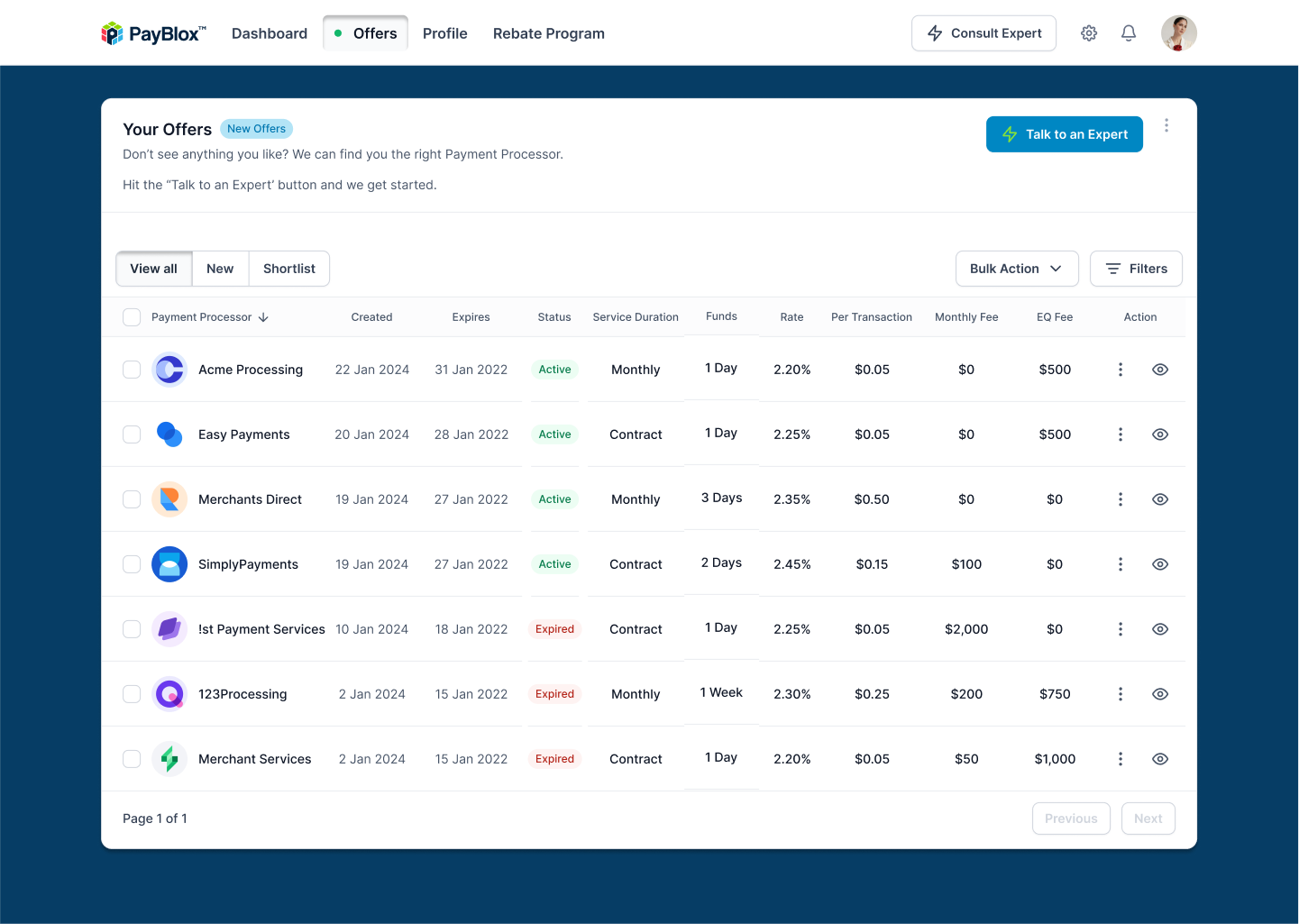
Task: Check the Merchants Direct row checkbox
Action: 132,499
